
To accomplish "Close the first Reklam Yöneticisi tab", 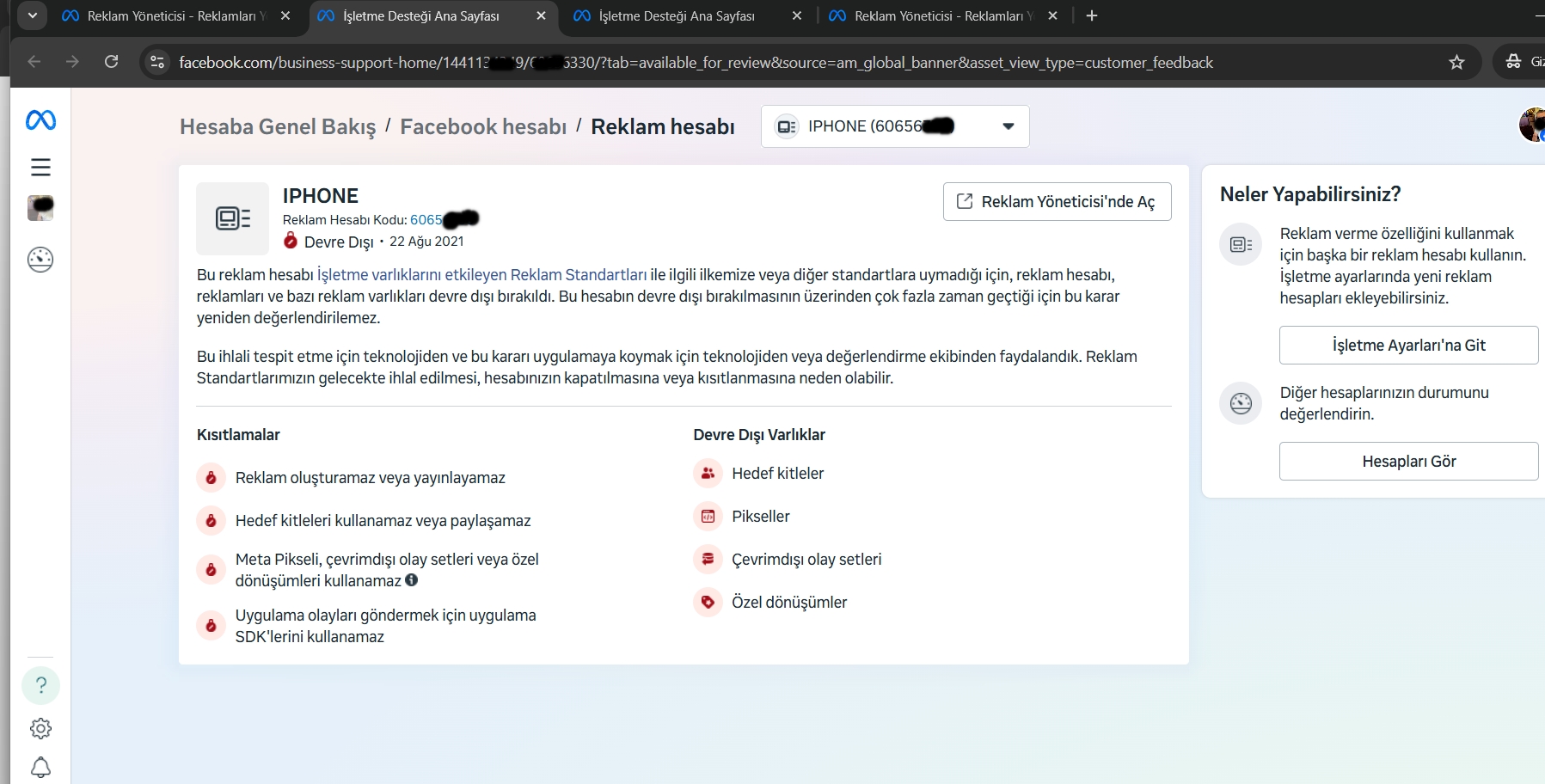I will [x=285, y=15].
